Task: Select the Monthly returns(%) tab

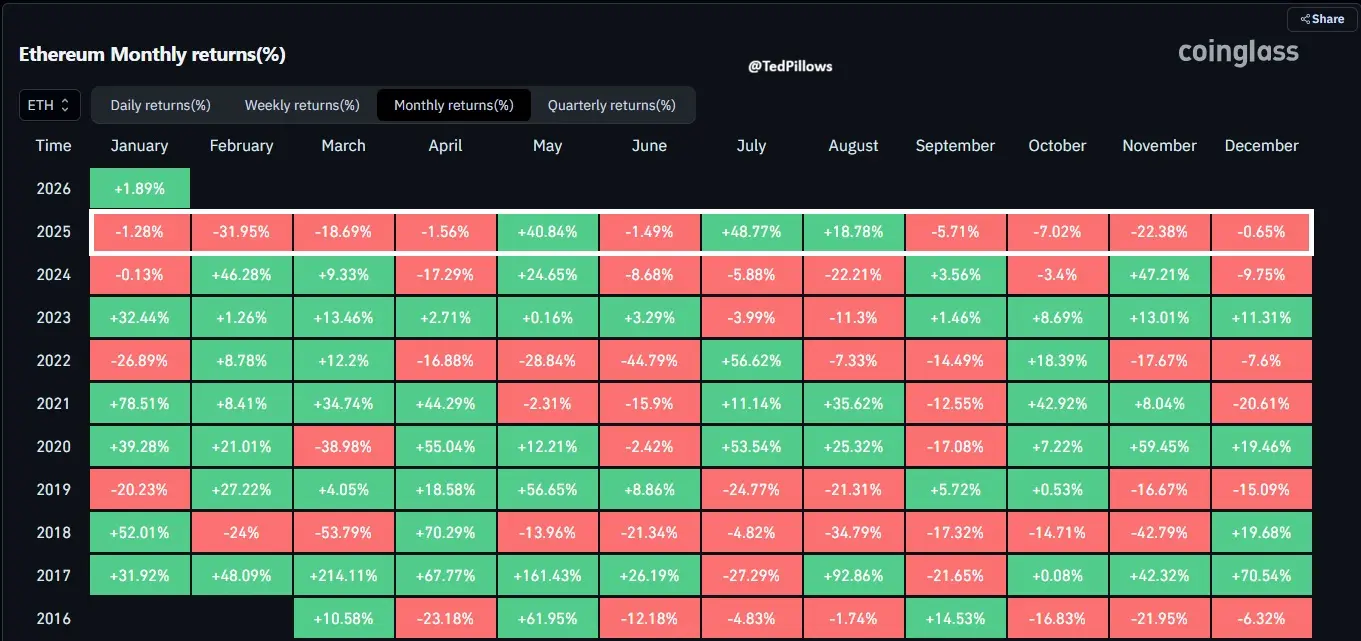Action: [x=453, y=105]
